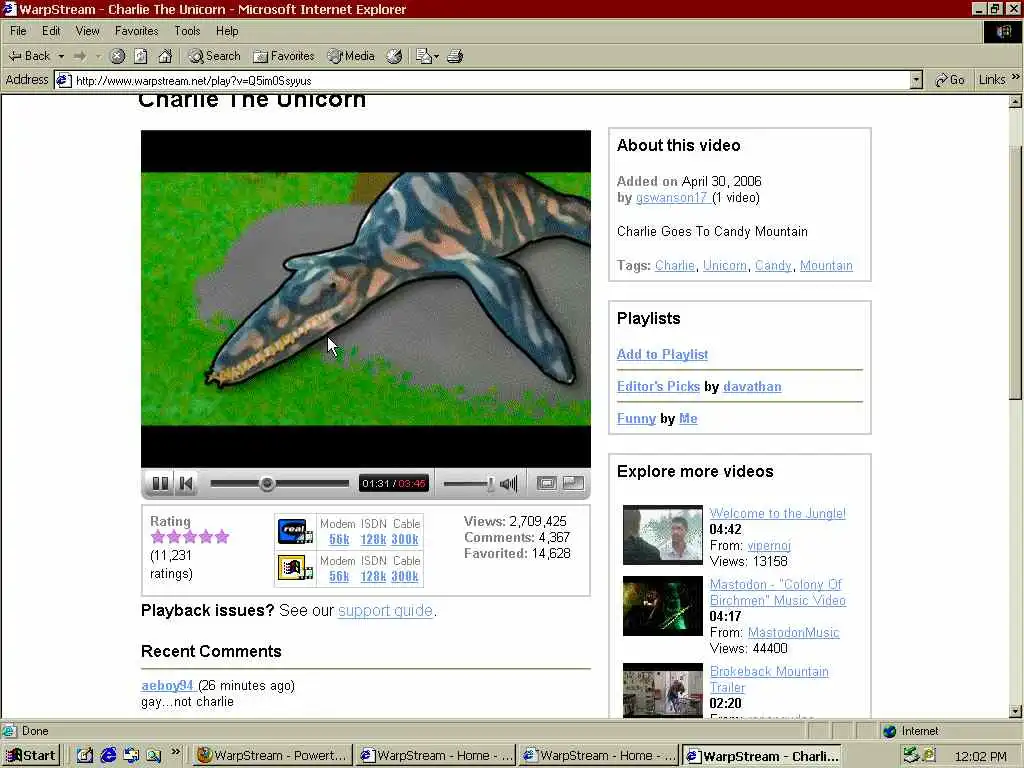
Task: Open the History icon in toolbar
Action: tap(394, 56)
